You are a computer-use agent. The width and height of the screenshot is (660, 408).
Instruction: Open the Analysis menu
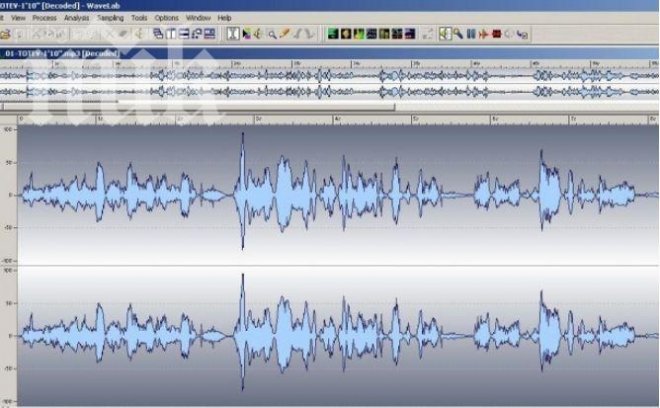click(x=76, y=18)
